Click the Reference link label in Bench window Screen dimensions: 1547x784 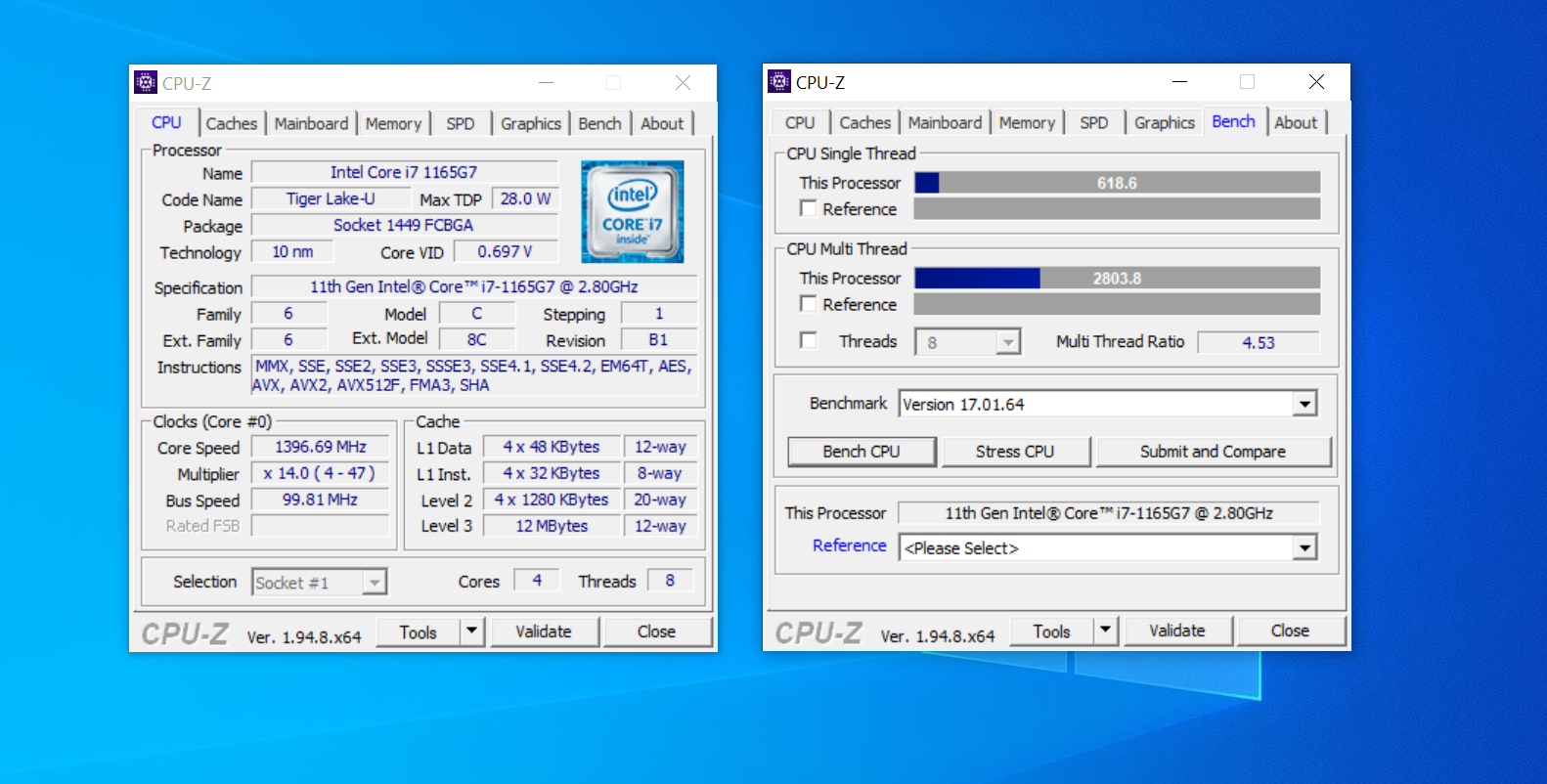(x=849, y=545)
